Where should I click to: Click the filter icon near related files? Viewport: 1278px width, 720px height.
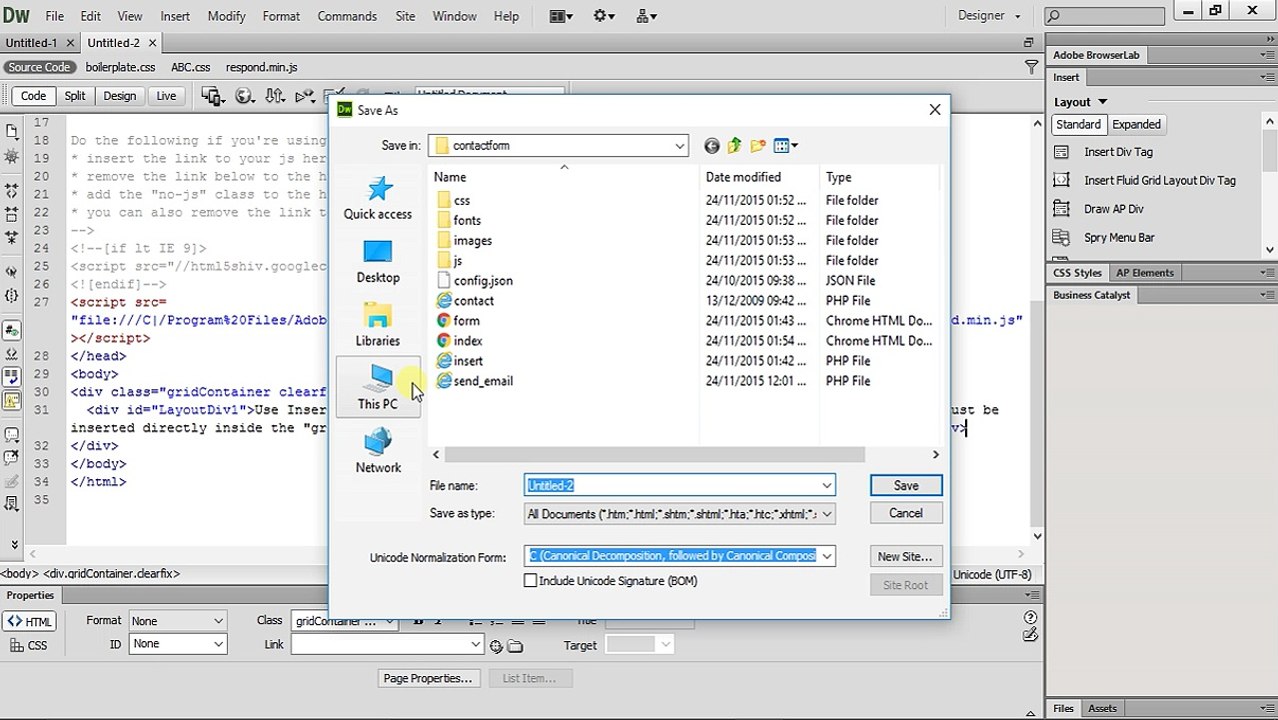coord(1031,67)
